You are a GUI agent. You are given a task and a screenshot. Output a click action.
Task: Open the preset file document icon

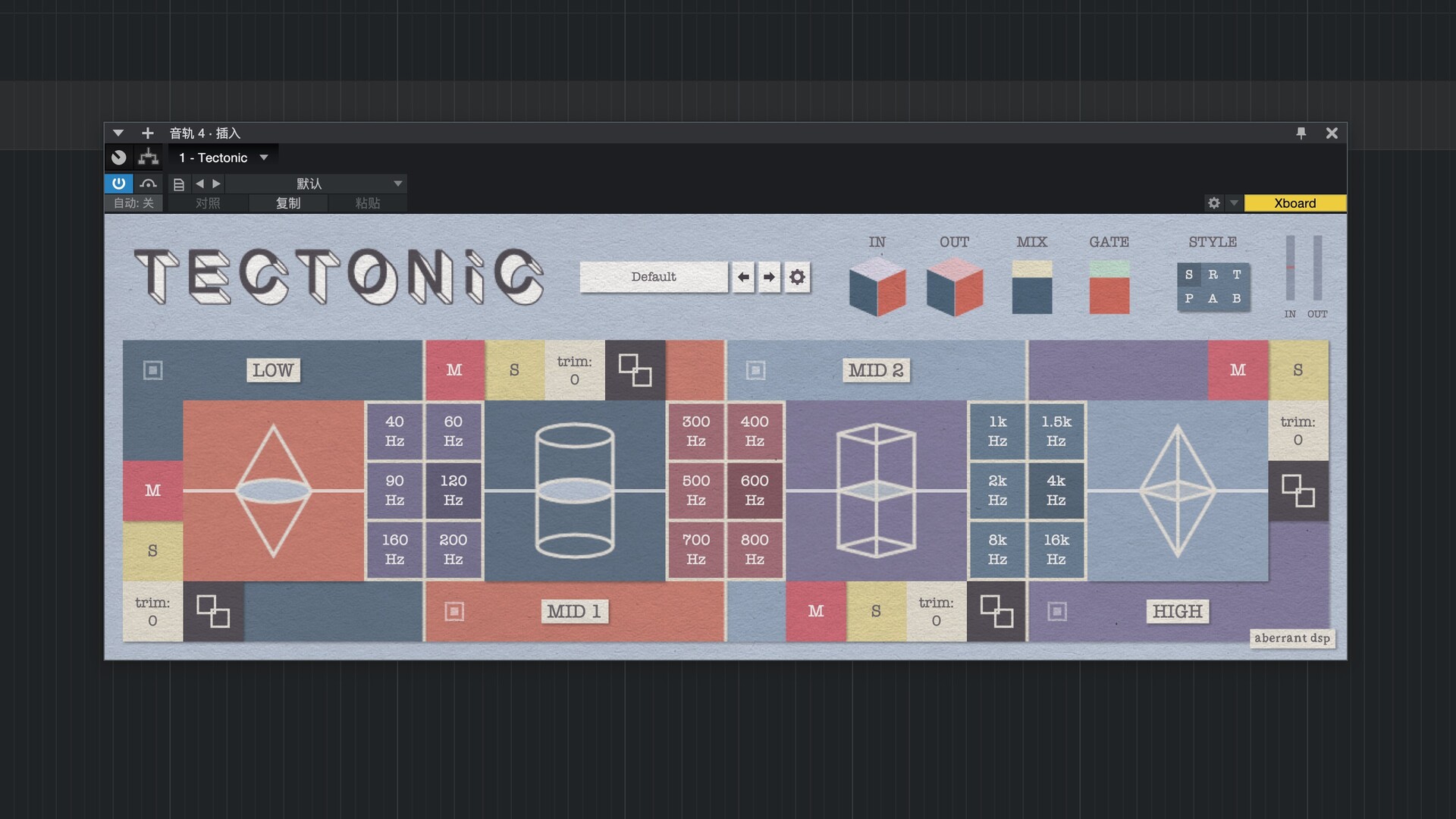(x=179, y=184)
